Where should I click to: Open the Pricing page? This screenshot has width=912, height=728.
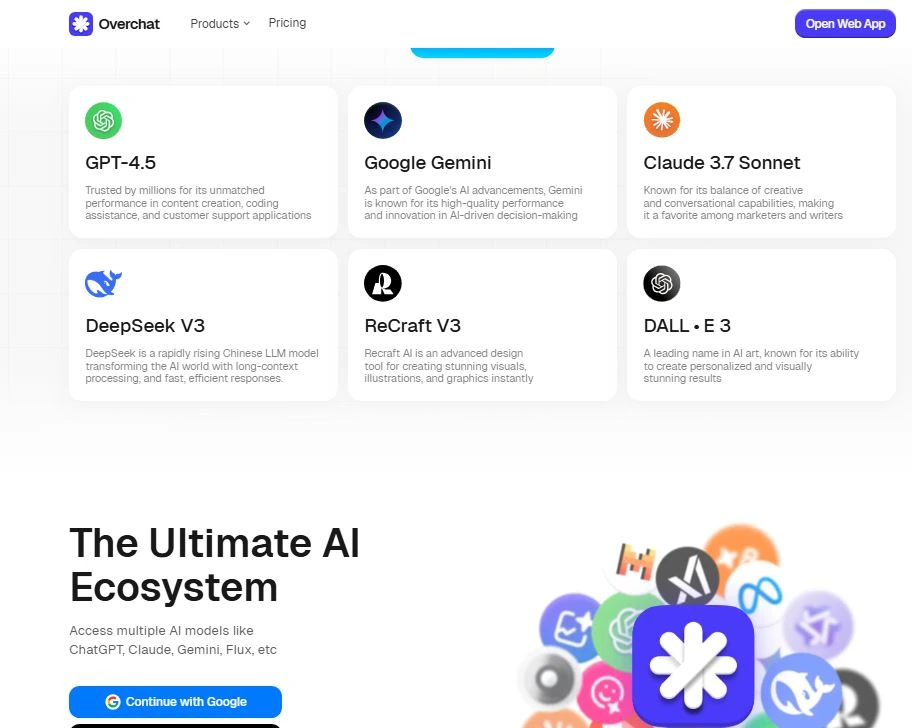tap(287, 23)
